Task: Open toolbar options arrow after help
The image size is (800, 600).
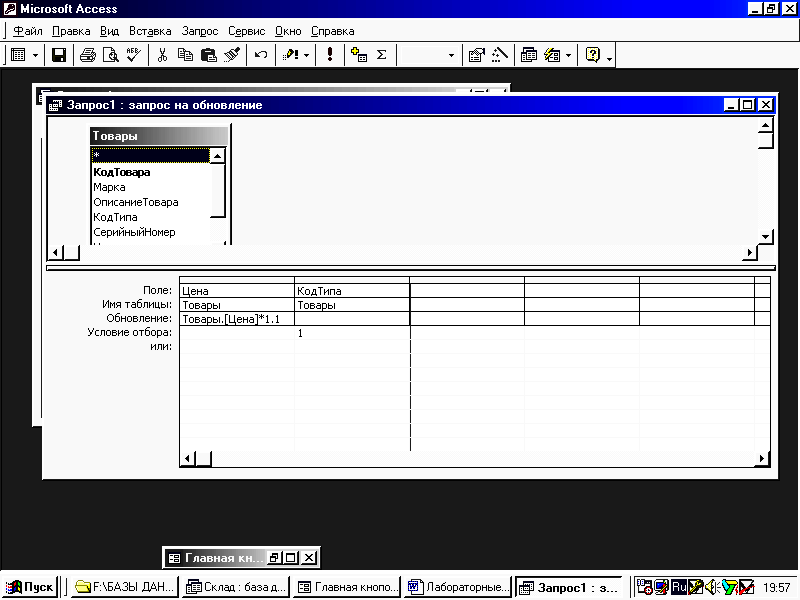Action: click(609, 57)
